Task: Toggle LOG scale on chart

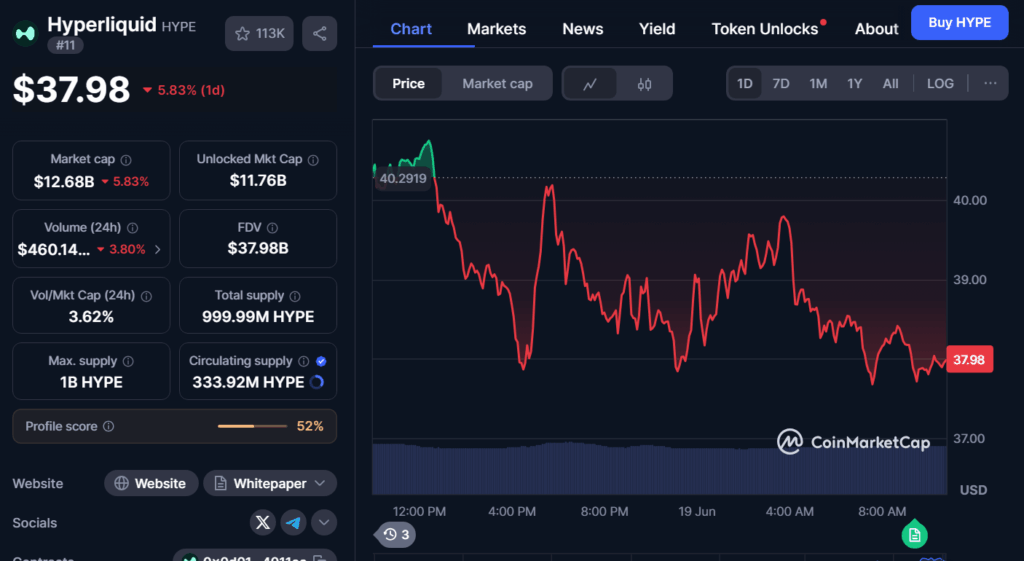Action: (940, 84)
